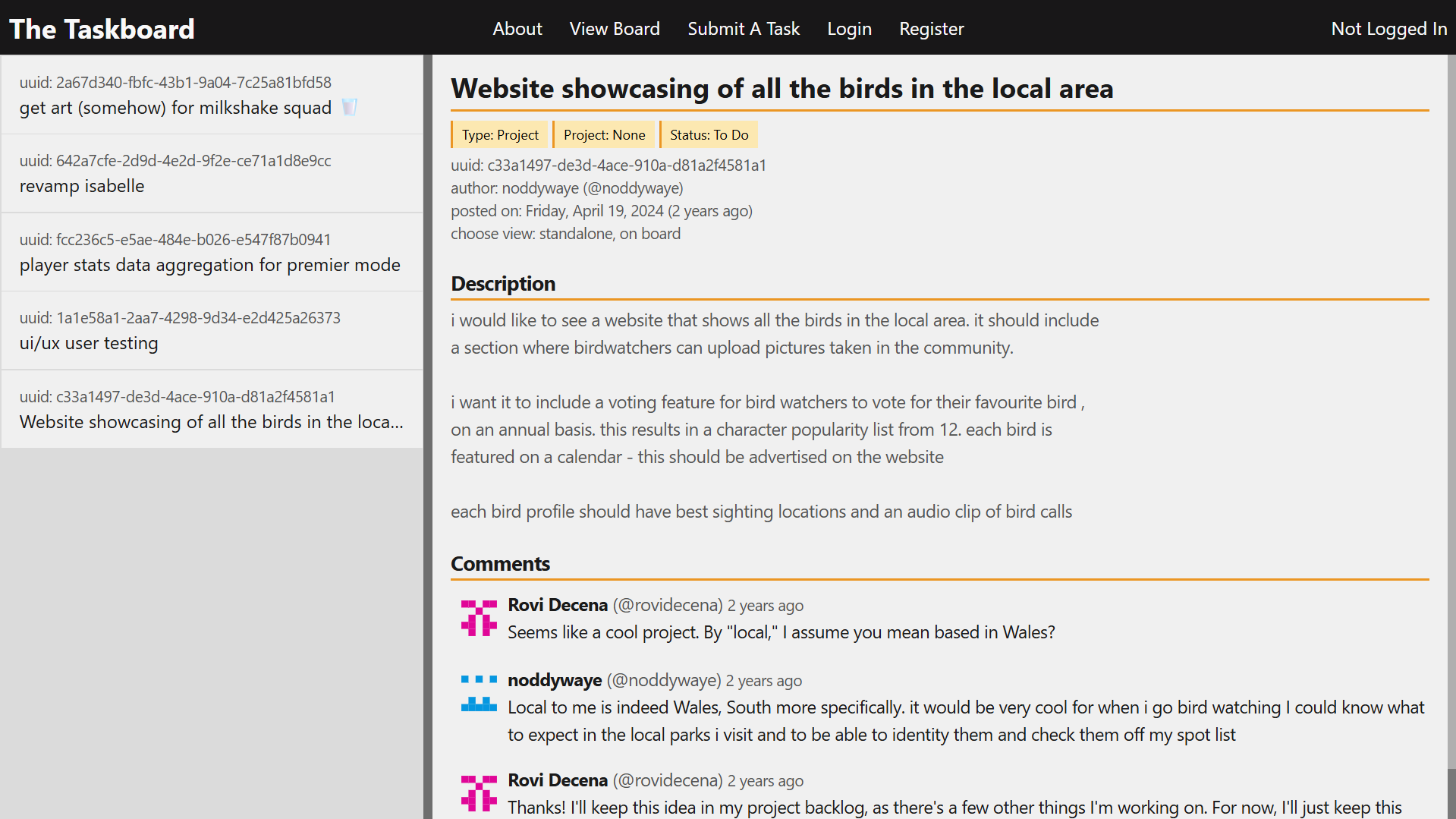Screen dimensions: 1456x819
Task: Open player stats data aggregation task
Action: [x=209, y=265]
